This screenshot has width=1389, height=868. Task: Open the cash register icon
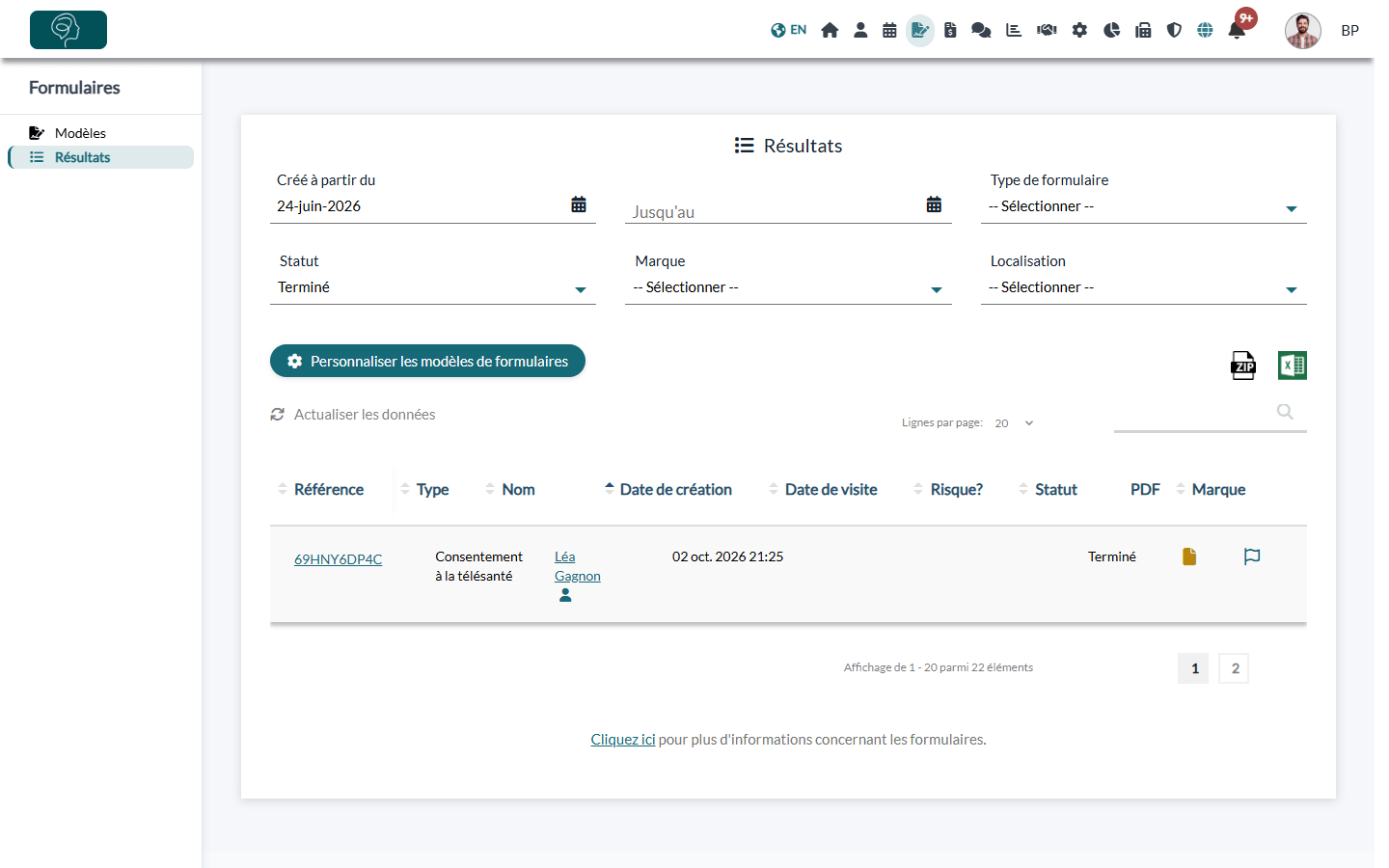(x=1143, y=30)
